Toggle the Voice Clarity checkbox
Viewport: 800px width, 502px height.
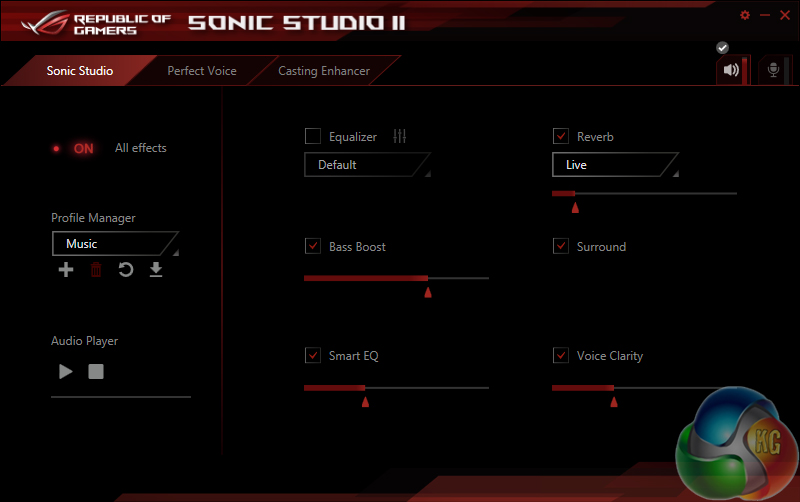coord(561,355)
